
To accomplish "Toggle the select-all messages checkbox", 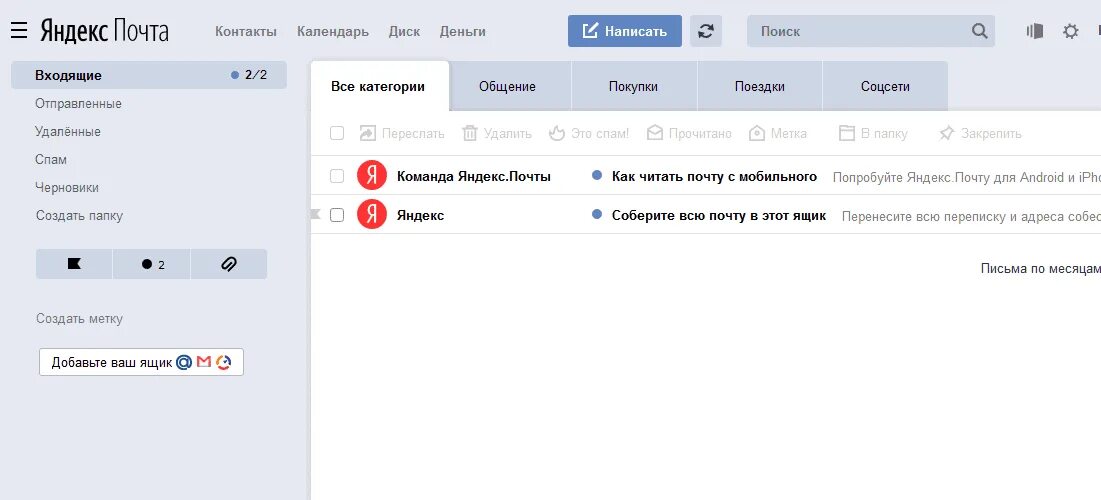I will (x=337, y=133).
